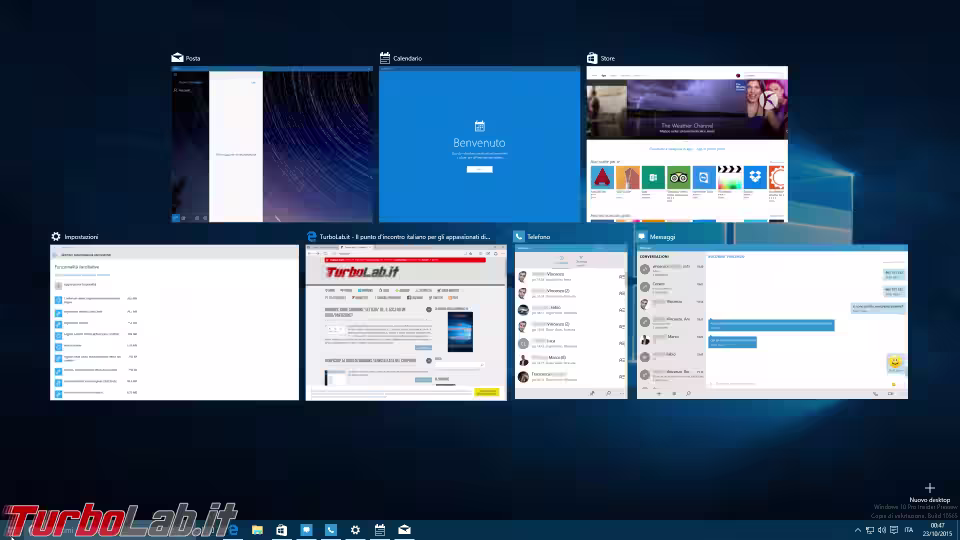Click the Calendario title icon

(384, 58)
